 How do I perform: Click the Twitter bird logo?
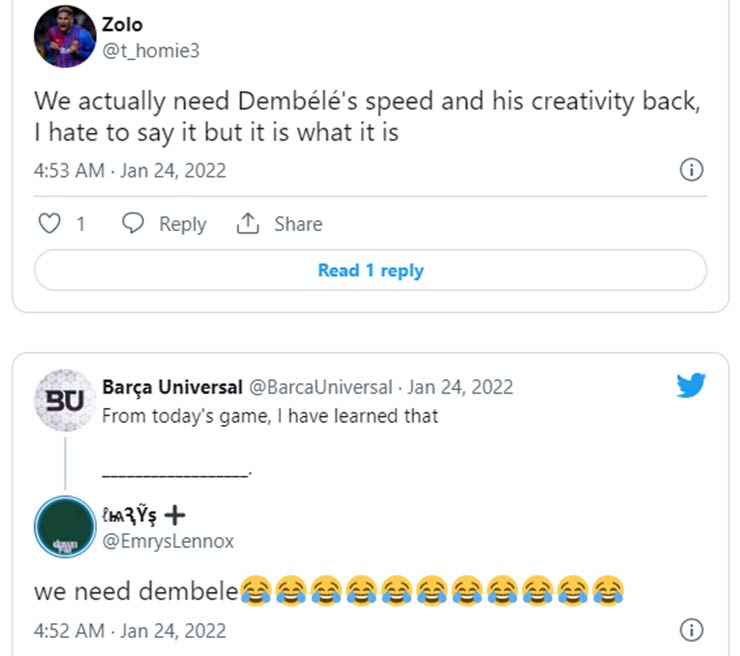pos(691,386)
